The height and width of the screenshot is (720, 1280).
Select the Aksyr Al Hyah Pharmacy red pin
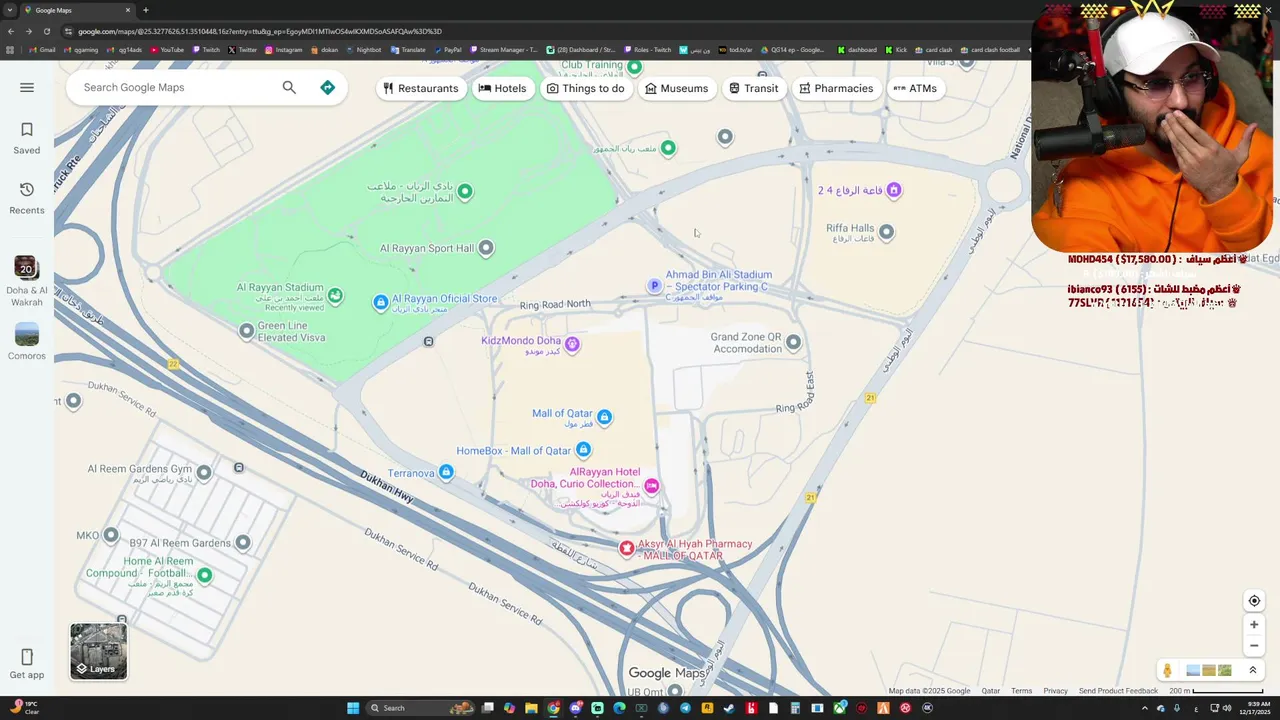(627, 548)
